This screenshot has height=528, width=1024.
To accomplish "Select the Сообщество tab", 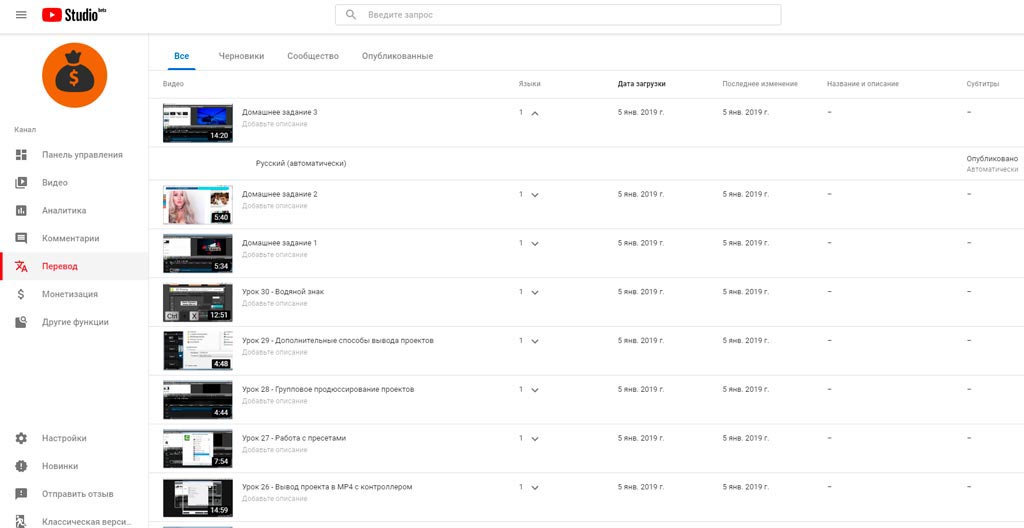I will click(x=313, y=56).
